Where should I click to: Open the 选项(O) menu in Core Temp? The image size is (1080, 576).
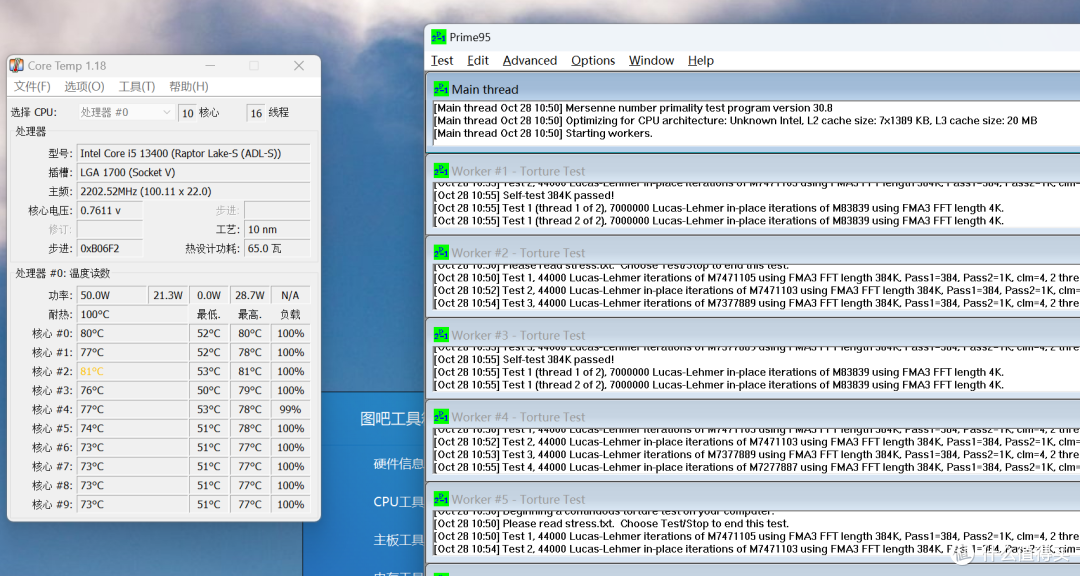tap(84, 86)
